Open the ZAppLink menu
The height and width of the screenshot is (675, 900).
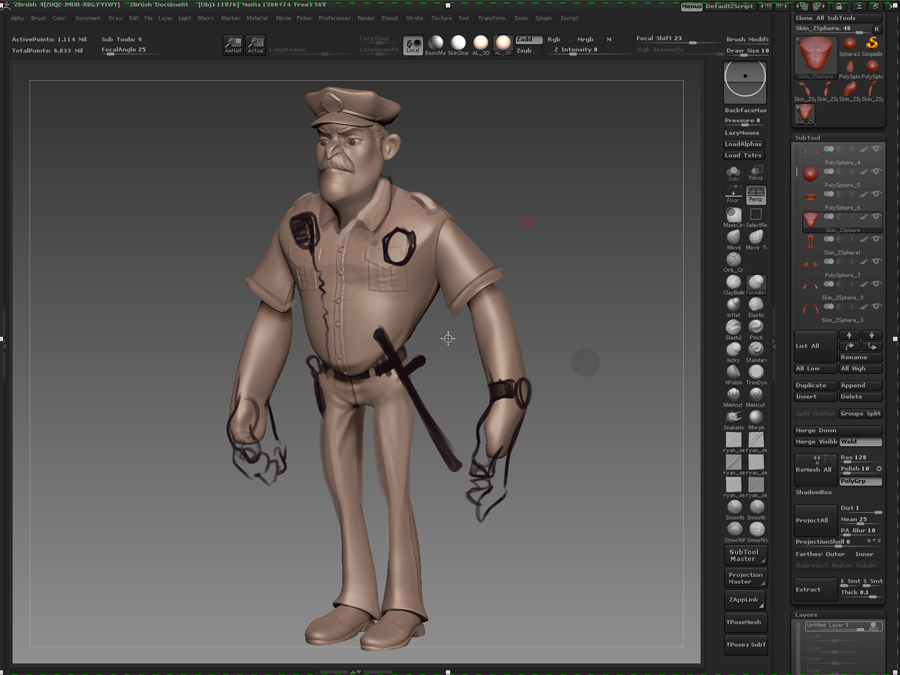(x=745, y=600)
